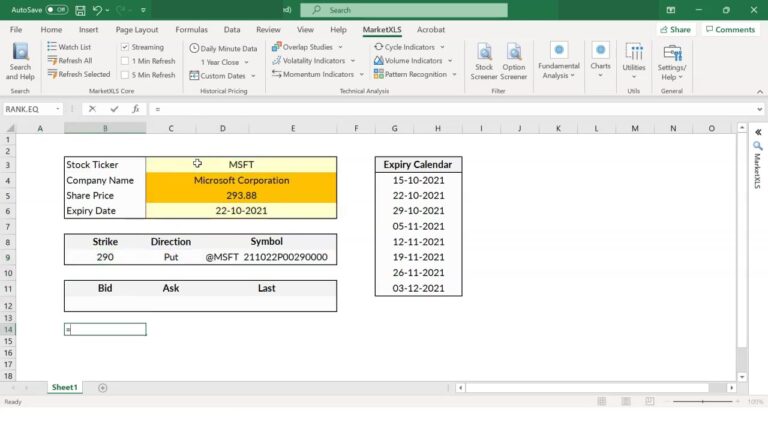Cancel the formula entry
The width and height of the screenshot is (768, 432).
click(x=92, y=109)
